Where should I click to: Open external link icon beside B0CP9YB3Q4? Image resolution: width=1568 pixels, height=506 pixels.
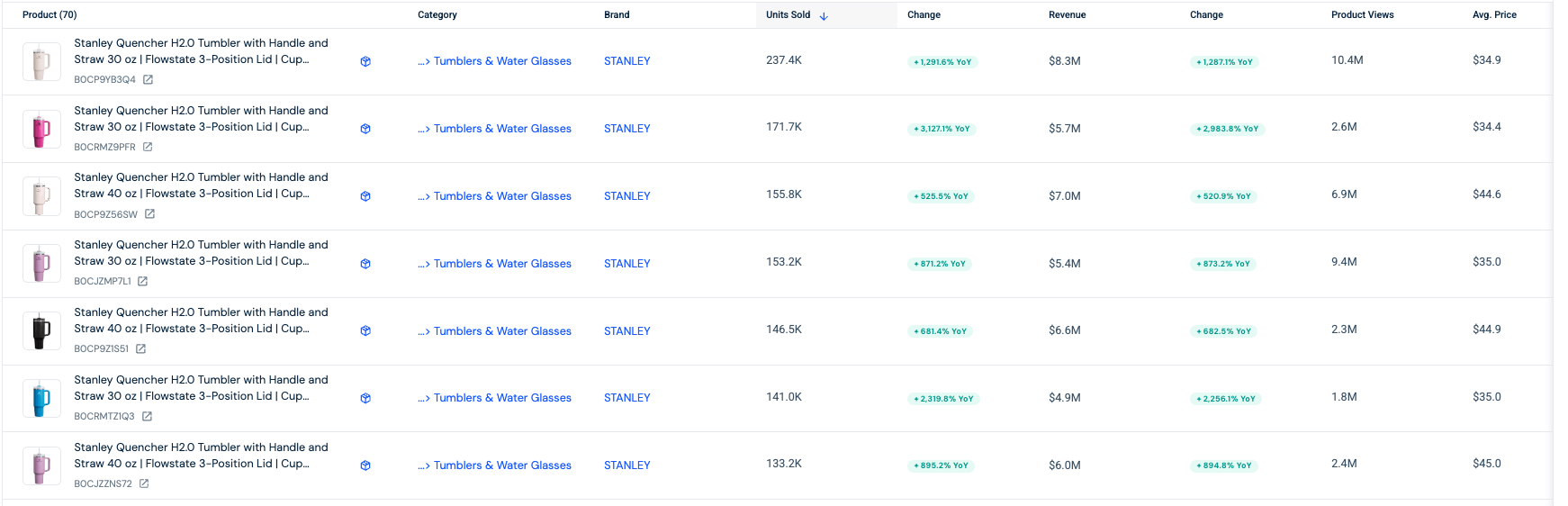149,80
